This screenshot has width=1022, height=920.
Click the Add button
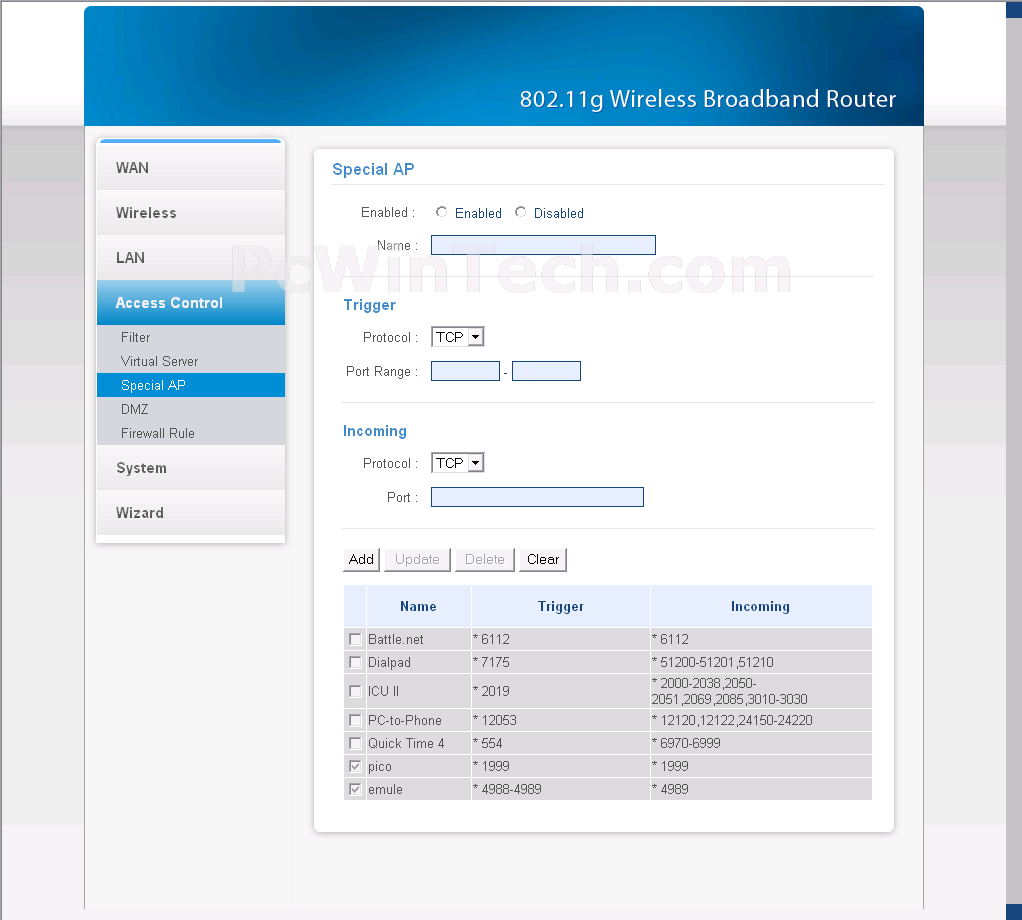point(361,560)
